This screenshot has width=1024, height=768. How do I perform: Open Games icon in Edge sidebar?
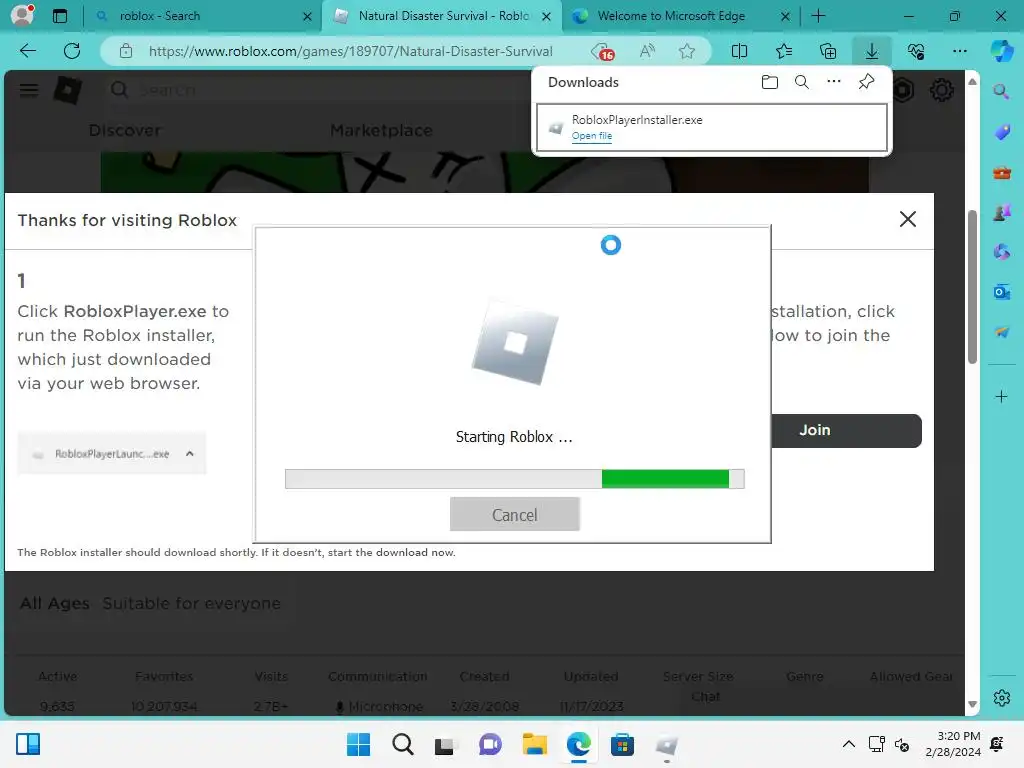coord(1002,213)
